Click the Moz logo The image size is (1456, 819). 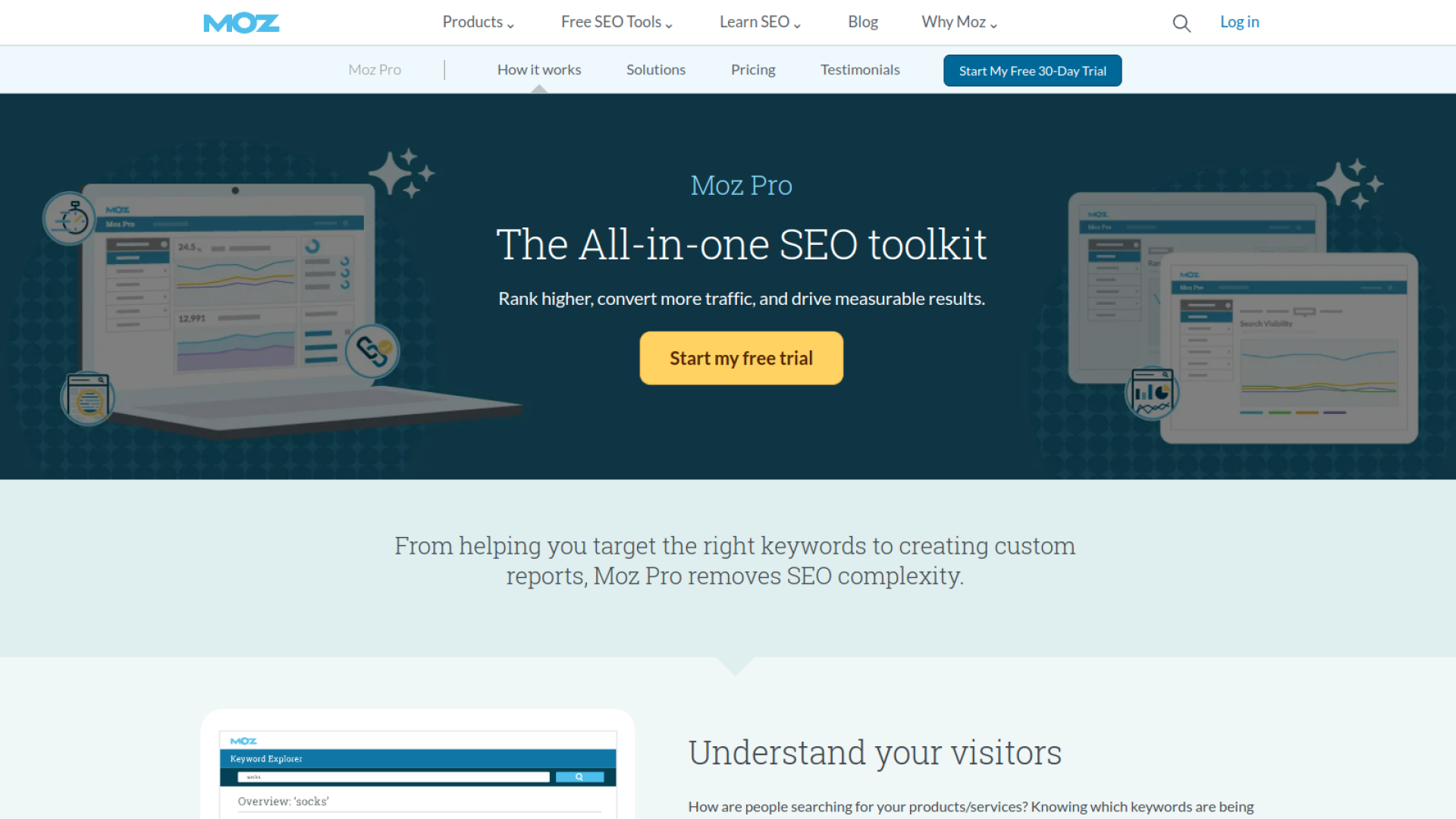point(241,23)
